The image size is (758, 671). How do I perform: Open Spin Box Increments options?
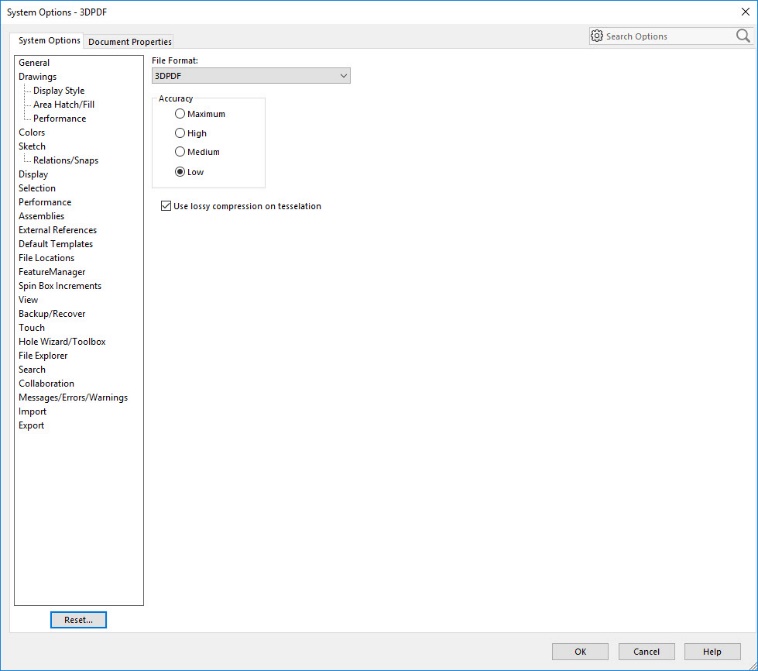click(x=60, y=286)
